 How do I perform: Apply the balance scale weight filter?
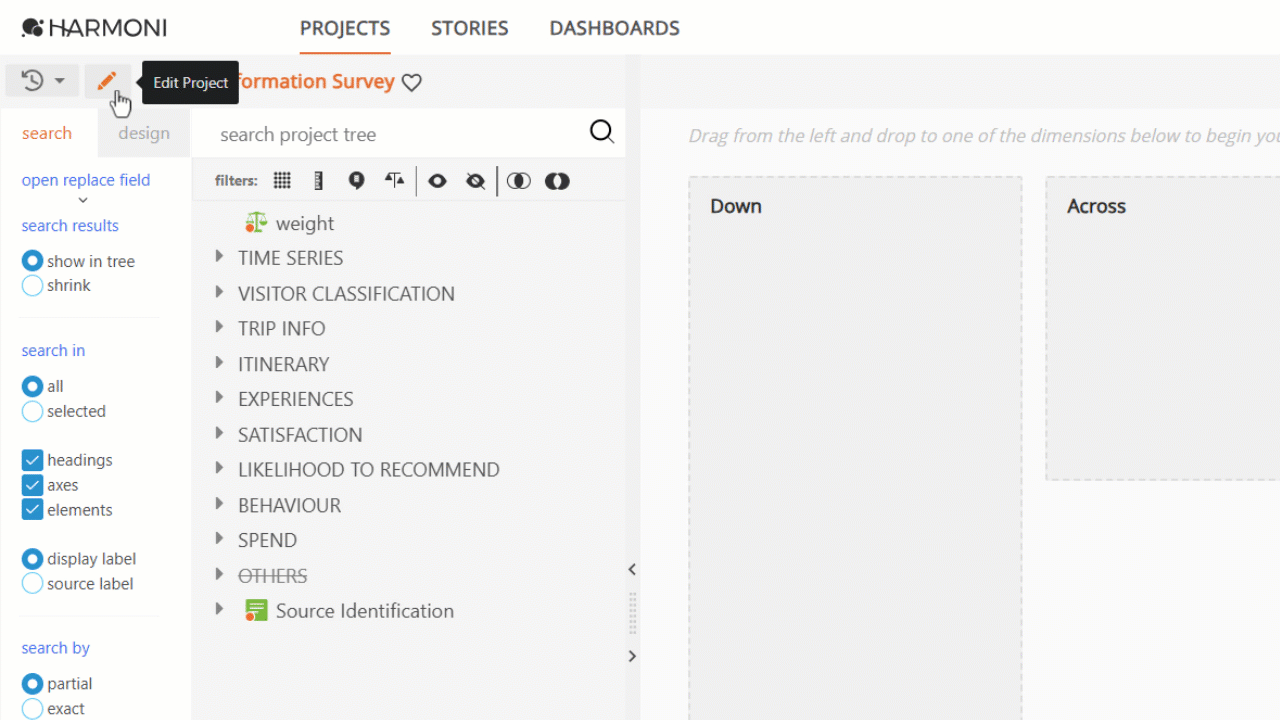pyautogui.click(x=395, y=181)
